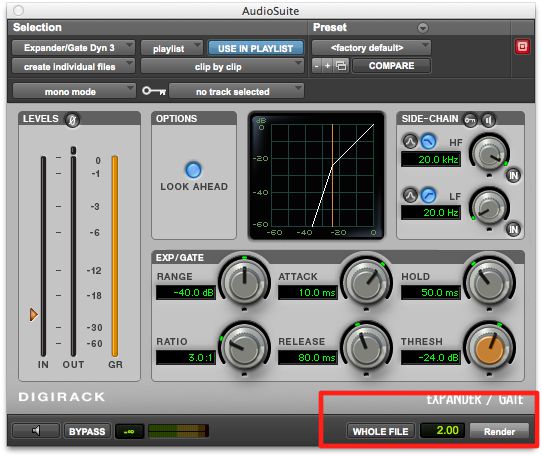Viewport: 542px width, 457px height.
Task: Click the HF frequency field 20.0 kHz
Action: point(431,159)
